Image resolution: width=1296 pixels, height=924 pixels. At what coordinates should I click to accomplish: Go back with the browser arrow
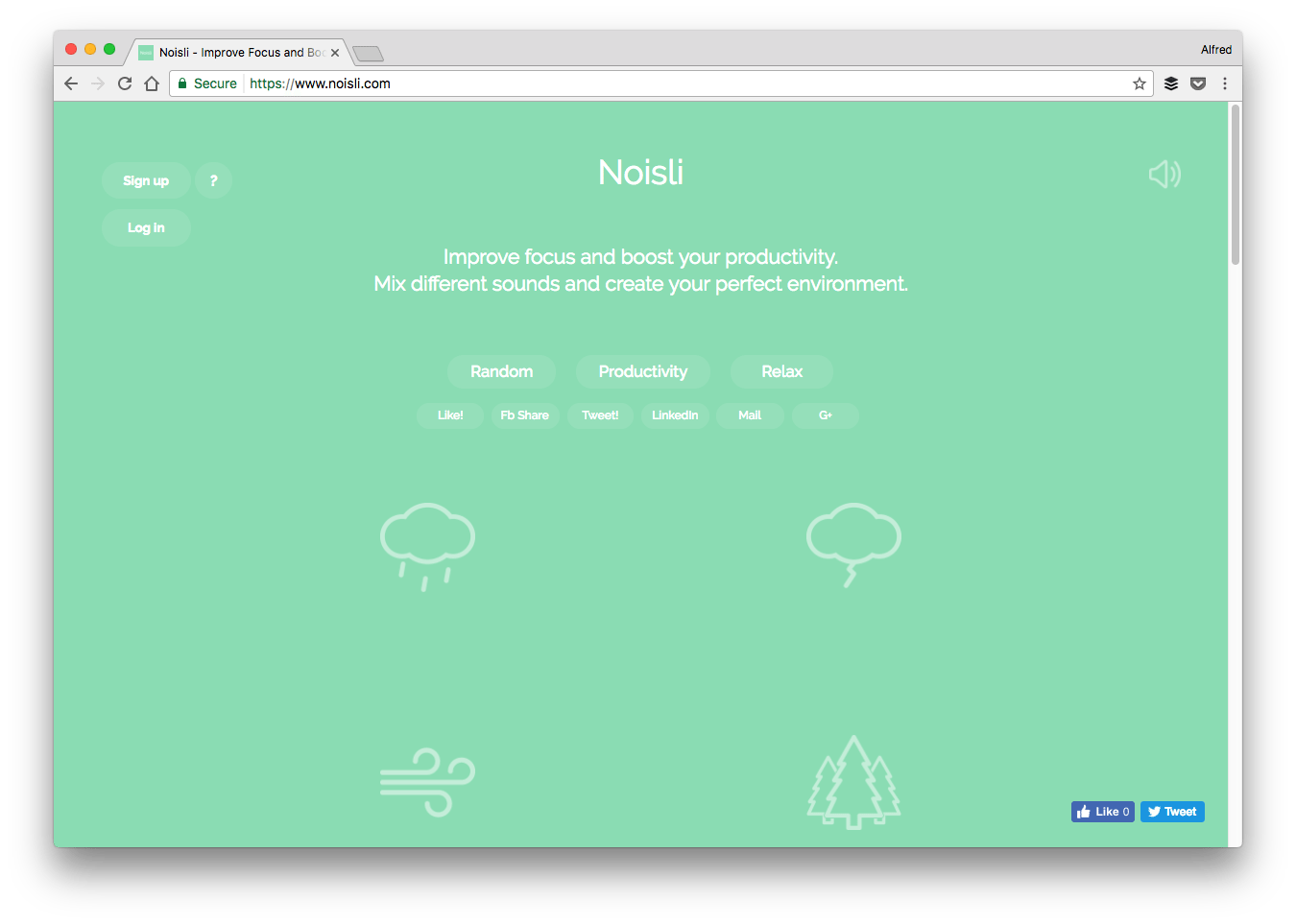point(71,83)
